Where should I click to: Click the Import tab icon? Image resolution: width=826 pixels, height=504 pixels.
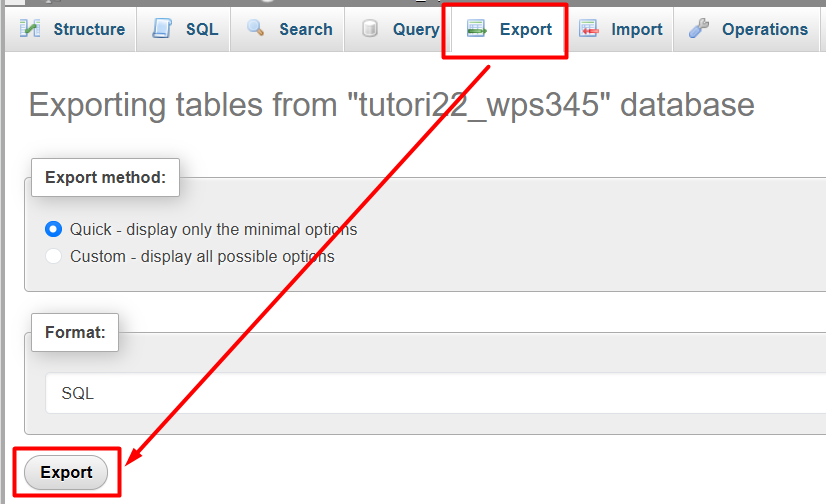click(588, 28)
